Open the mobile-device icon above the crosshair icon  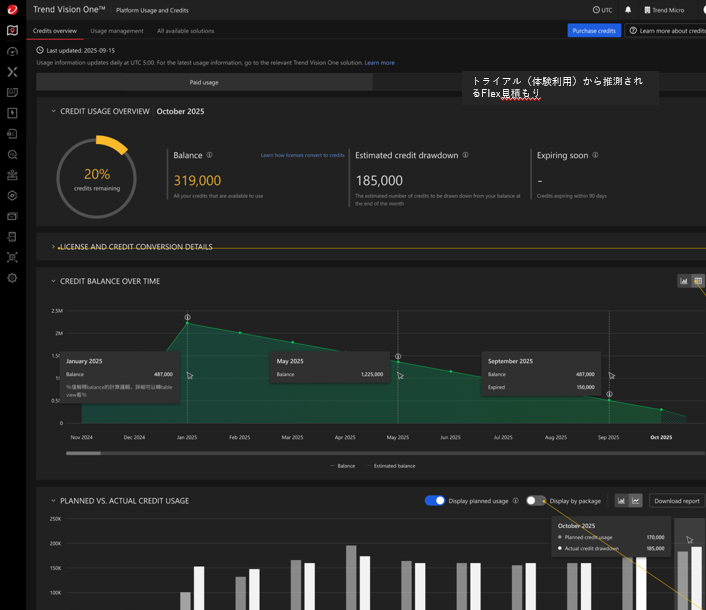click(12, 237)
